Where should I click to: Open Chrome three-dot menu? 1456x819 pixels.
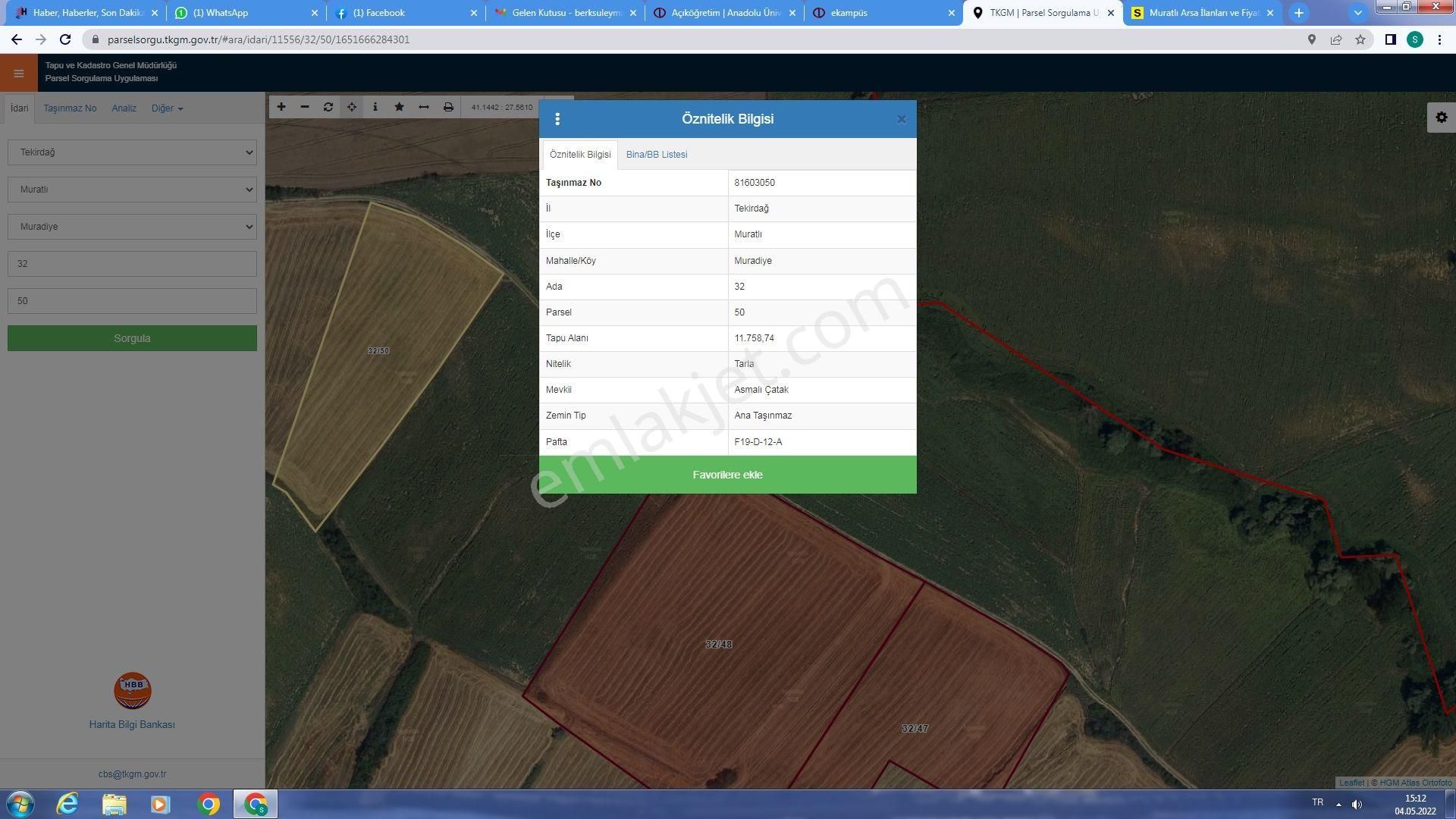tap(1439, 39)
